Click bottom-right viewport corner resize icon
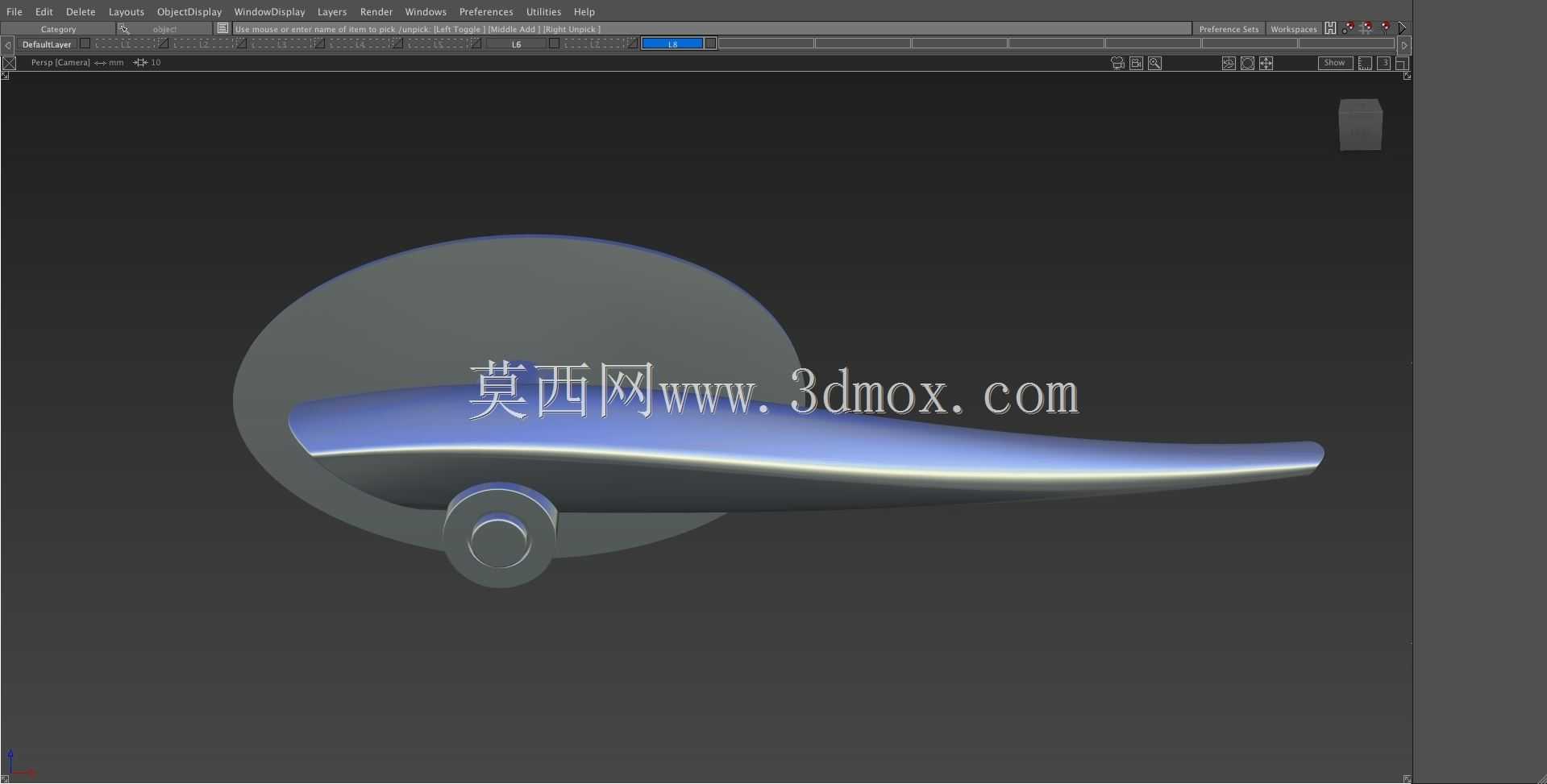1547x784 pixels. (1407, 779)
